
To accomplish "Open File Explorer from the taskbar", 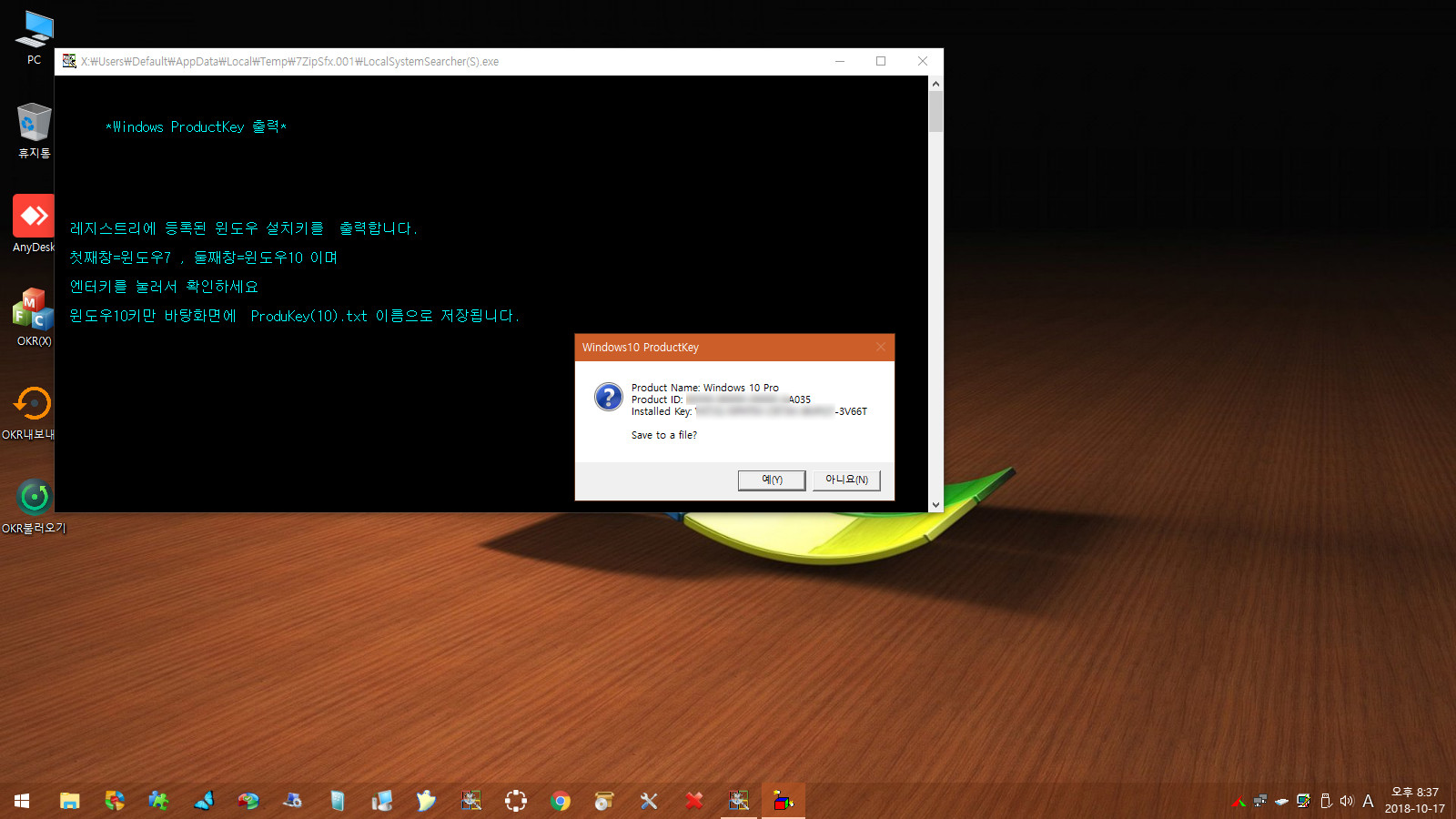I will point(69,801).
